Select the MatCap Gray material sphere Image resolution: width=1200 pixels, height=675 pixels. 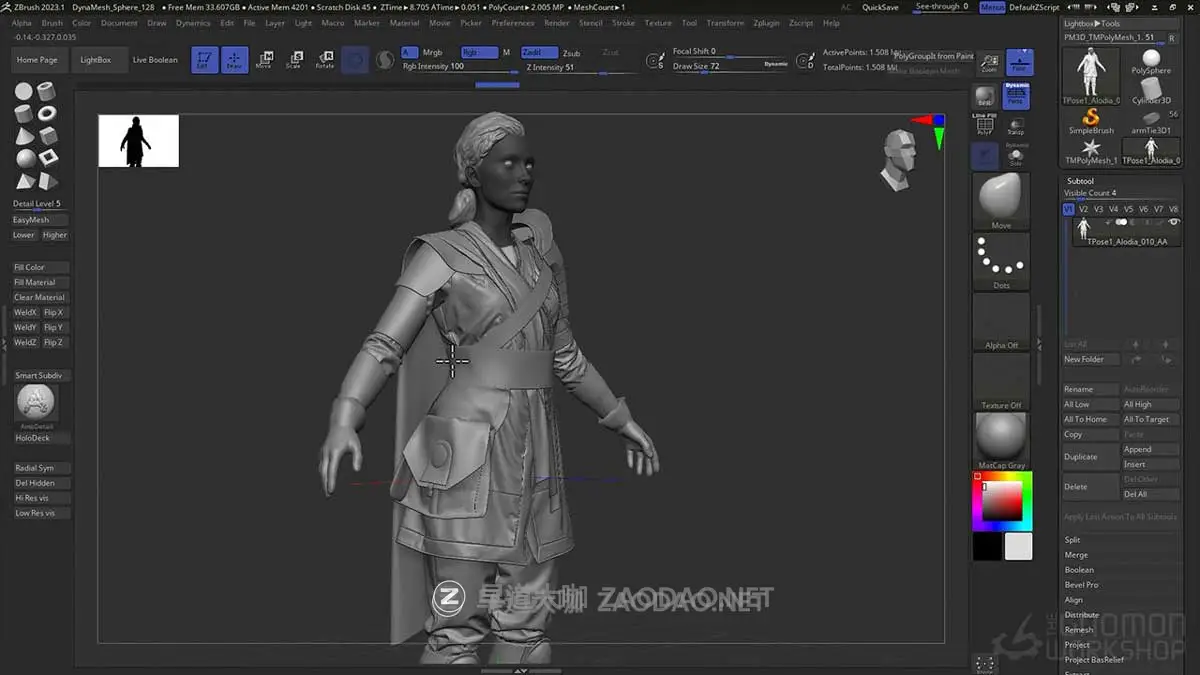coord(1001,437)
